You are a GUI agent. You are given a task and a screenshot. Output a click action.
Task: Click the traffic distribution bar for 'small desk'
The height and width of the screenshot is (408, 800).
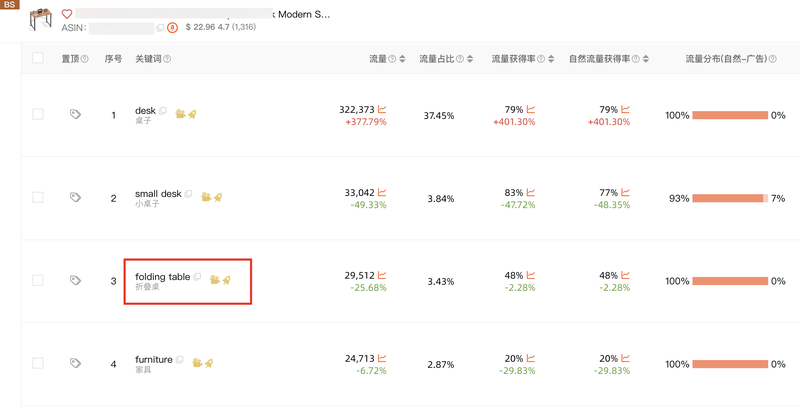pyautogui.click(x=730, y=199)
